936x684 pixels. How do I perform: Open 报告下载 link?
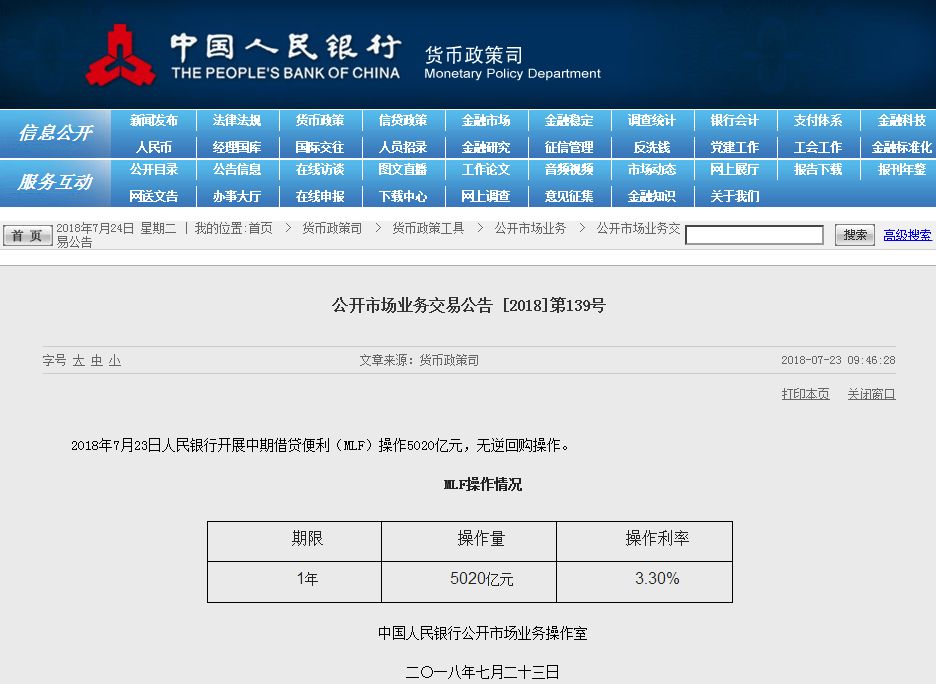818,170
